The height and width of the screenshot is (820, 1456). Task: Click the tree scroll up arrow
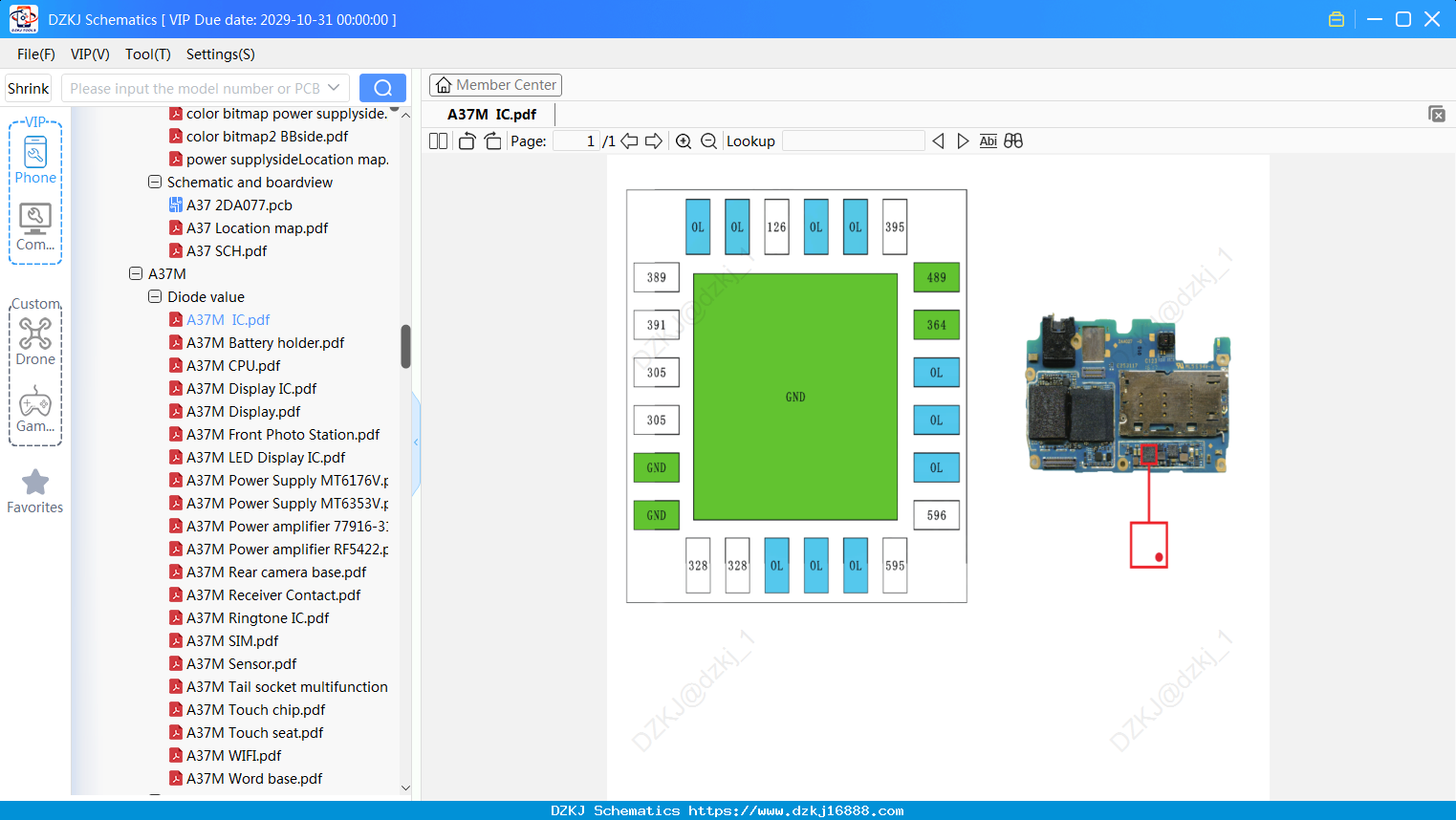tap(405, 115)
